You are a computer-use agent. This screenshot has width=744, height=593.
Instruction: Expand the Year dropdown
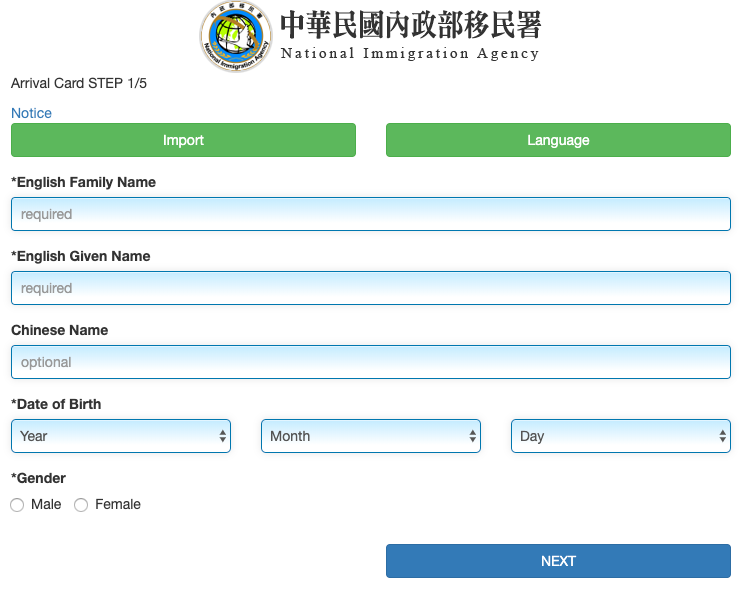pyautogui.click(x=121, y=436)
